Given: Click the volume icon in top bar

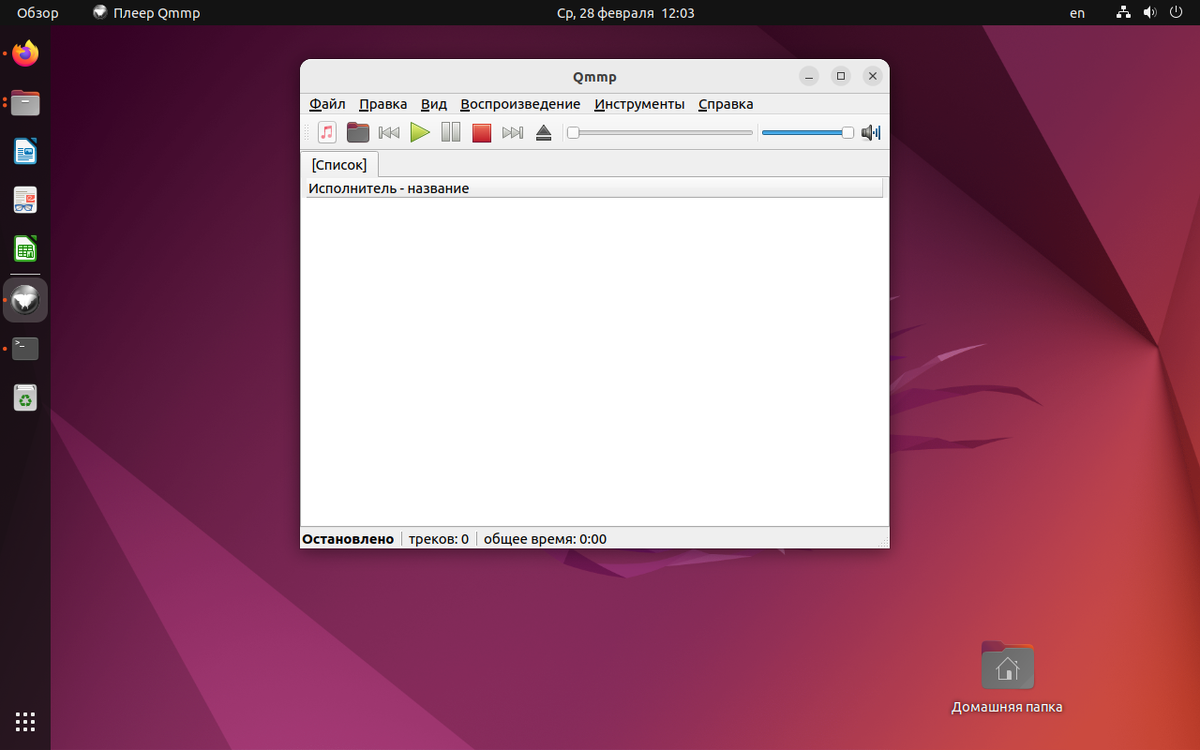Looking at the screenshot, I should [1150, 13].
